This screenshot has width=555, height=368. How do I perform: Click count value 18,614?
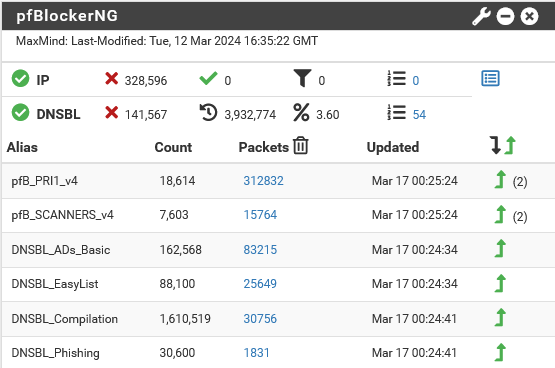pyautogui.click(x=177, y=181)
